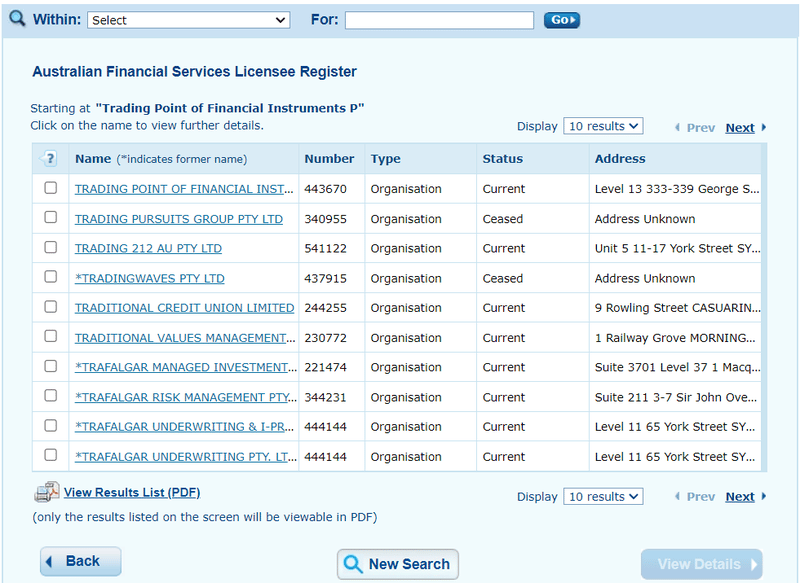Image resolution: width=800 pixels, height=583 pixels.
Task: Tick checkbox for Traditional Values Management
Action: click(51, 336)
